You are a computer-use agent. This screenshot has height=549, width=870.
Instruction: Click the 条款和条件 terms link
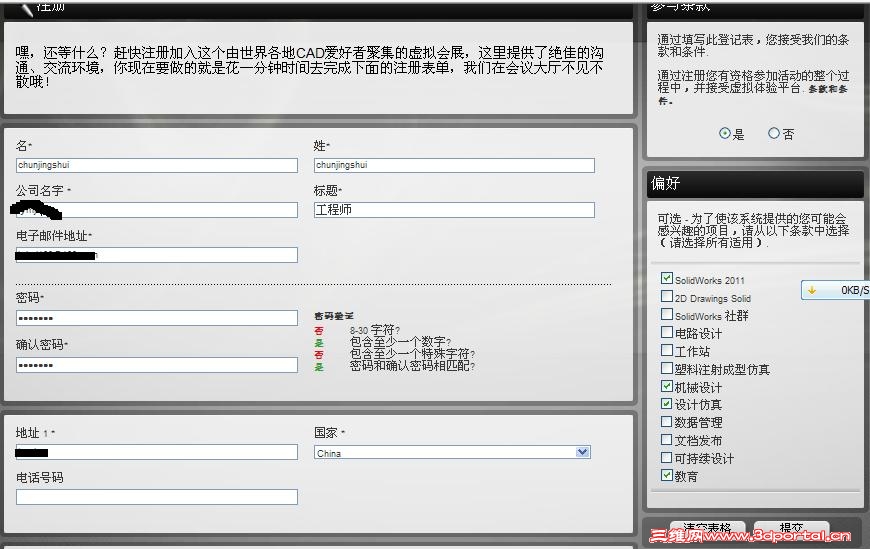pos(828,89)
